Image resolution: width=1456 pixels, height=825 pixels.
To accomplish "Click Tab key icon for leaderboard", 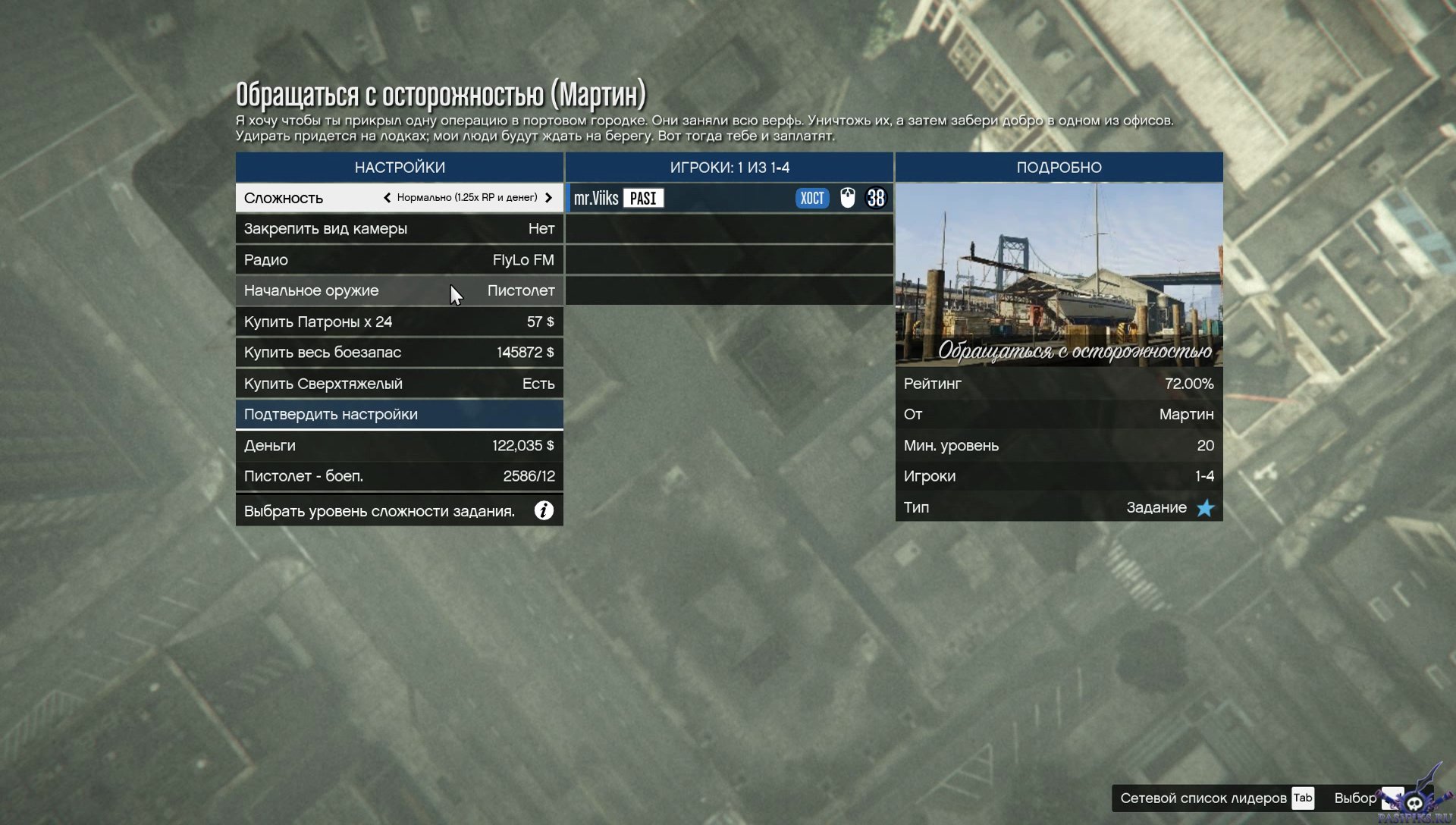I will pyautogui.click(x=1303, y=798).
